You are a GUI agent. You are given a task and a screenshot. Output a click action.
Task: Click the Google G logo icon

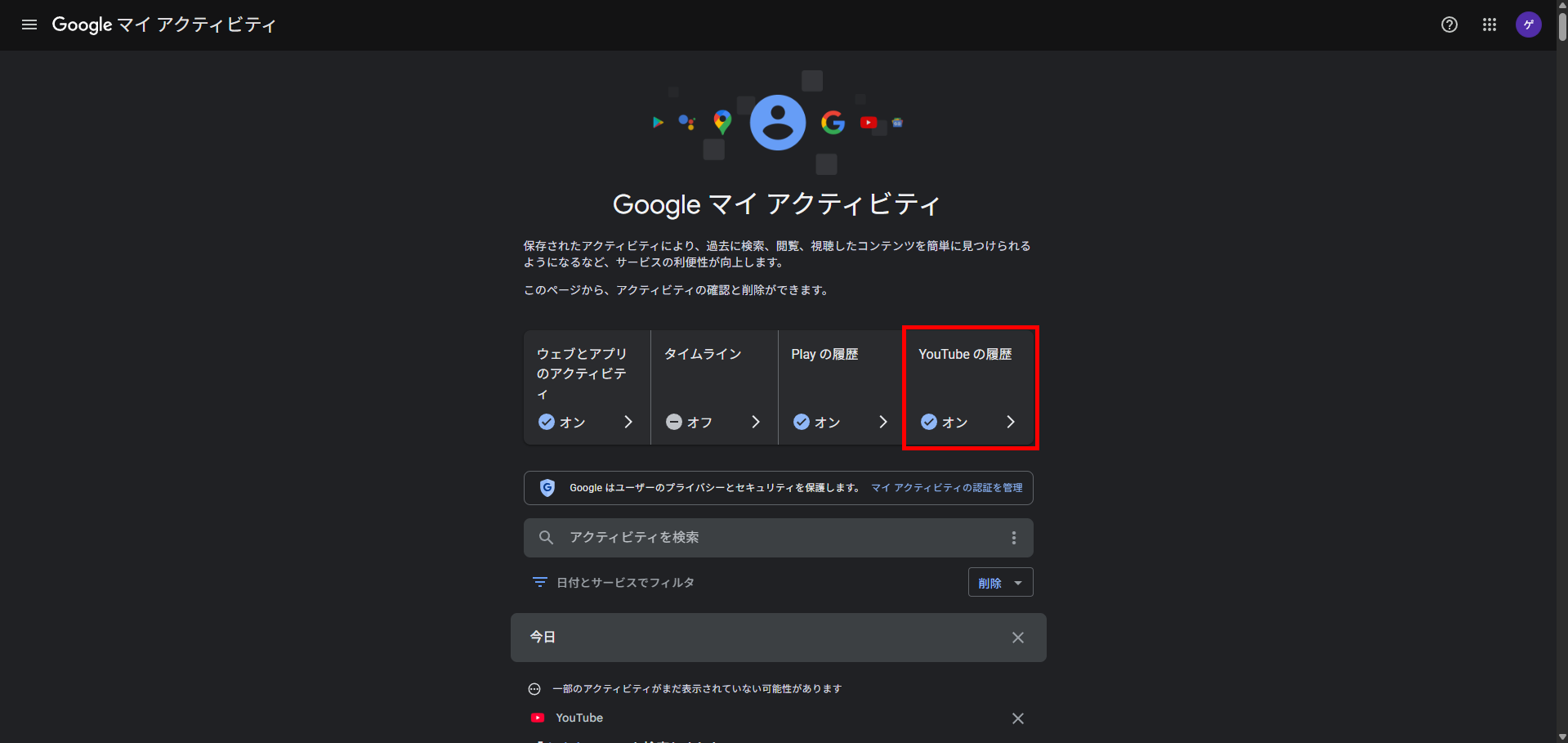click(x=833, y=123)
